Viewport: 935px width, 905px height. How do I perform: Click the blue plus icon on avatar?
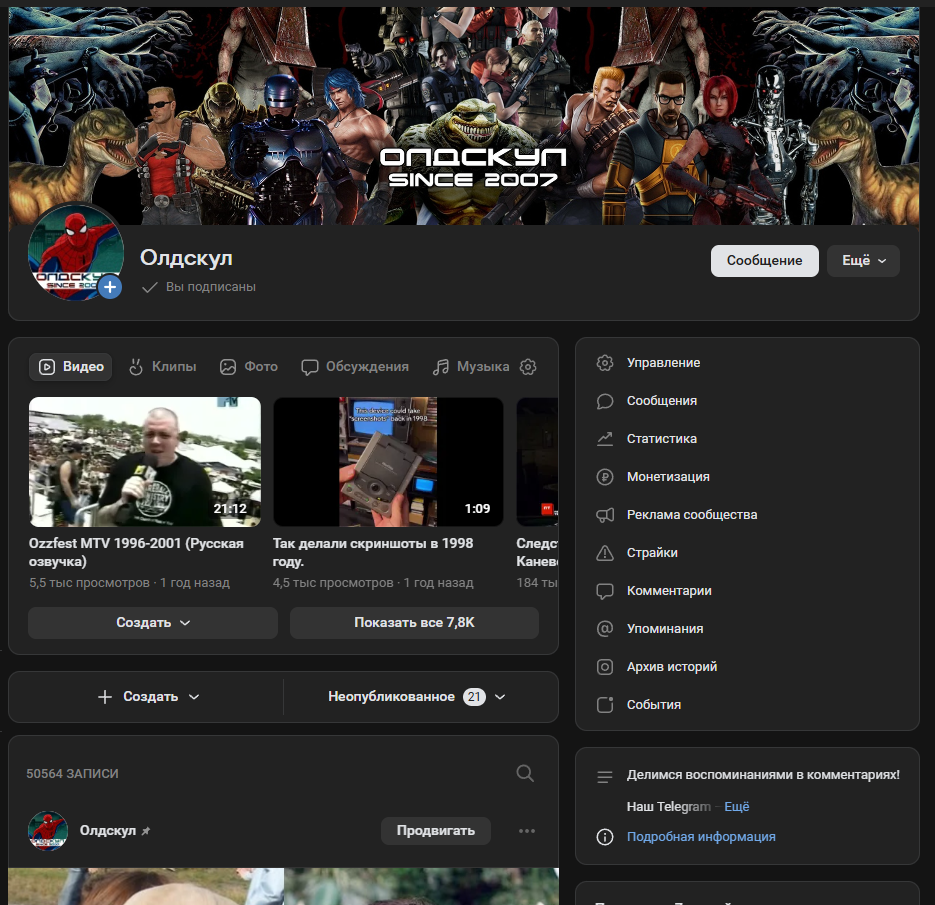pos(110,287)
